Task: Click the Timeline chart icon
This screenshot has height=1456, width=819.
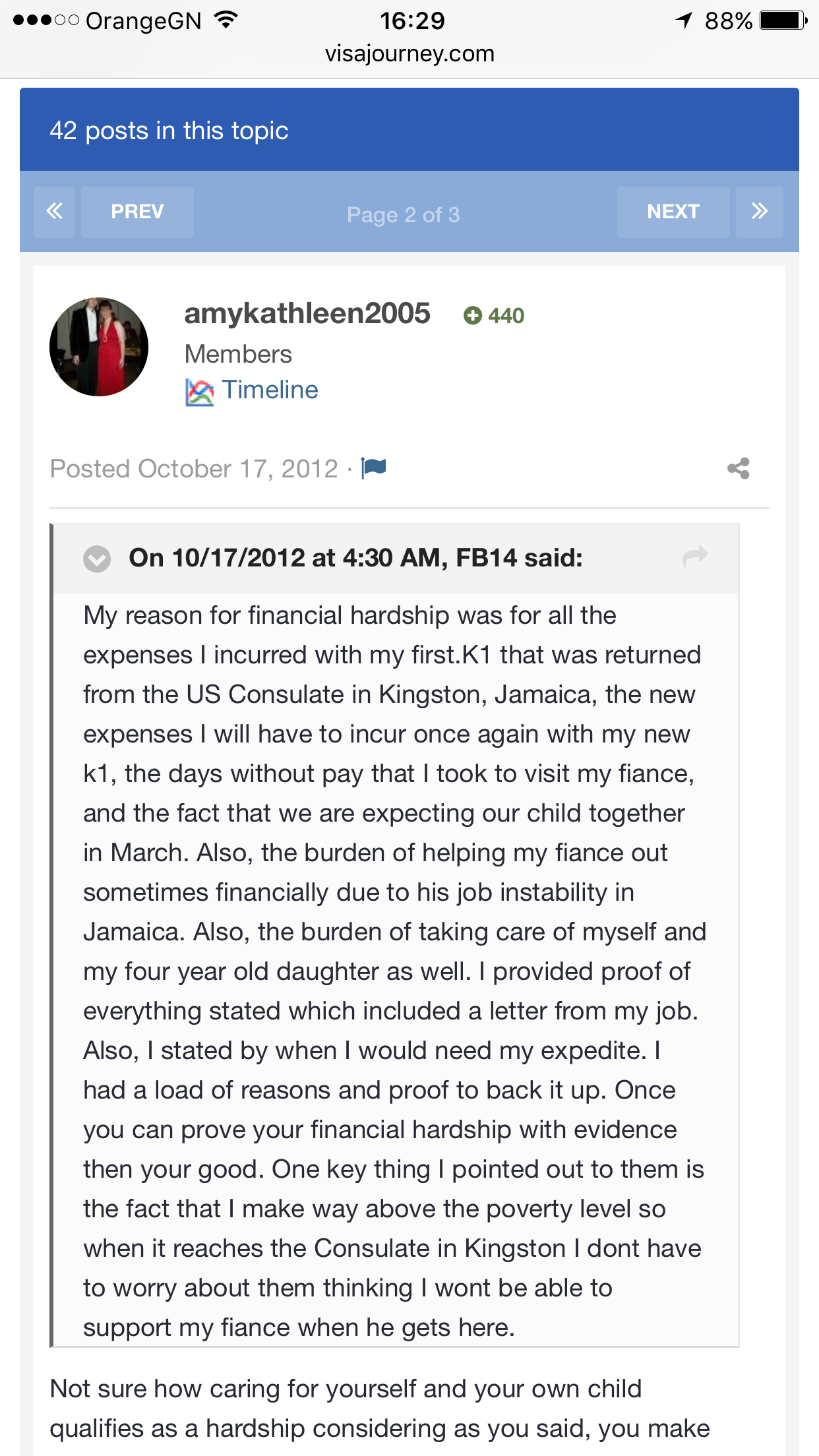Action: 199,392
